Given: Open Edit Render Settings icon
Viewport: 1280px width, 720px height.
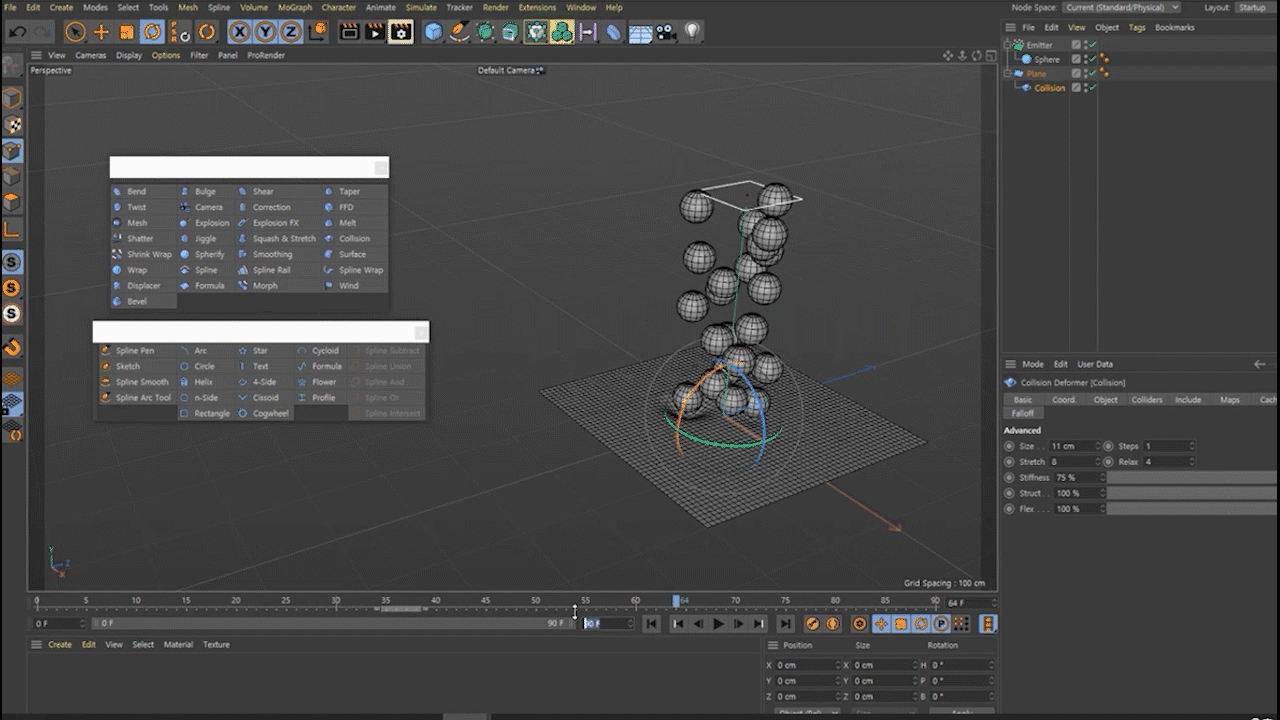Looking at the screenshot, I should click(400, 32).
